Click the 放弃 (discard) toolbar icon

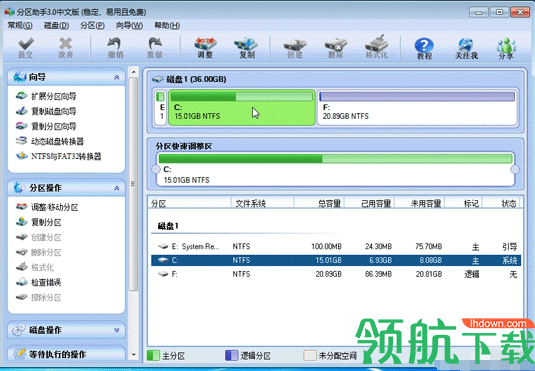66,48
